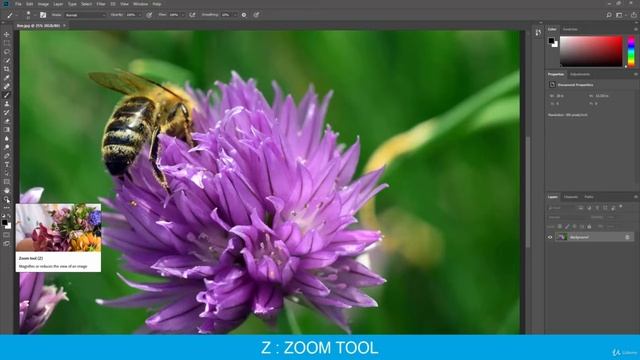Select the Quick Selection tool
The height and width of the screenshot is (360, 640).
(x=7, y=60)
